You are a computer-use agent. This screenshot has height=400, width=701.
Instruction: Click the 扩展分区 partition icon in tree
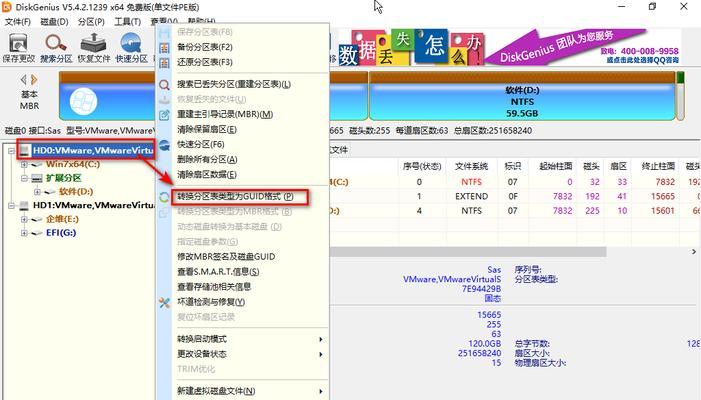coord(37,178)
